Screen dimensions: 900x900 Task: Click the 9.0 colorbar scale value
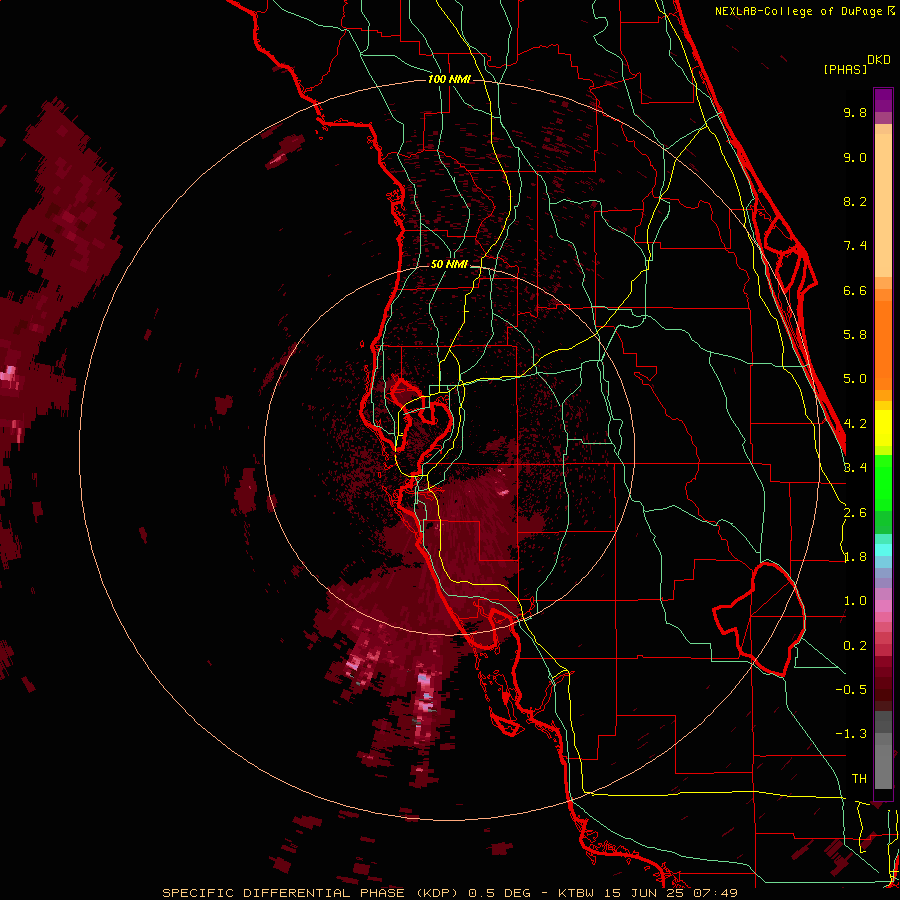point(855,157)
